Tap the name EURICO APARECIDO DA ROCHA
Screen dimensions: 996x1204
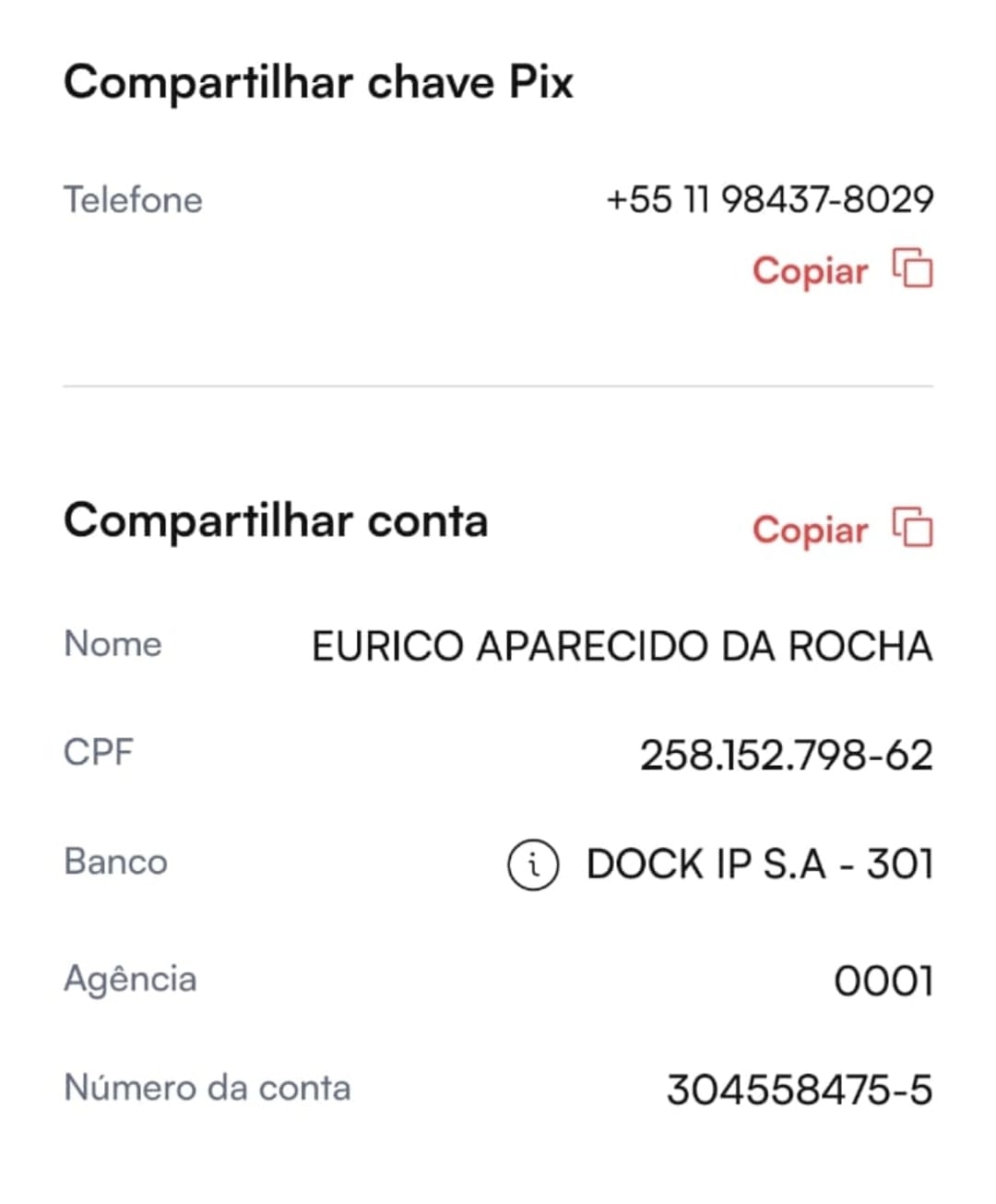pos(622,646)
